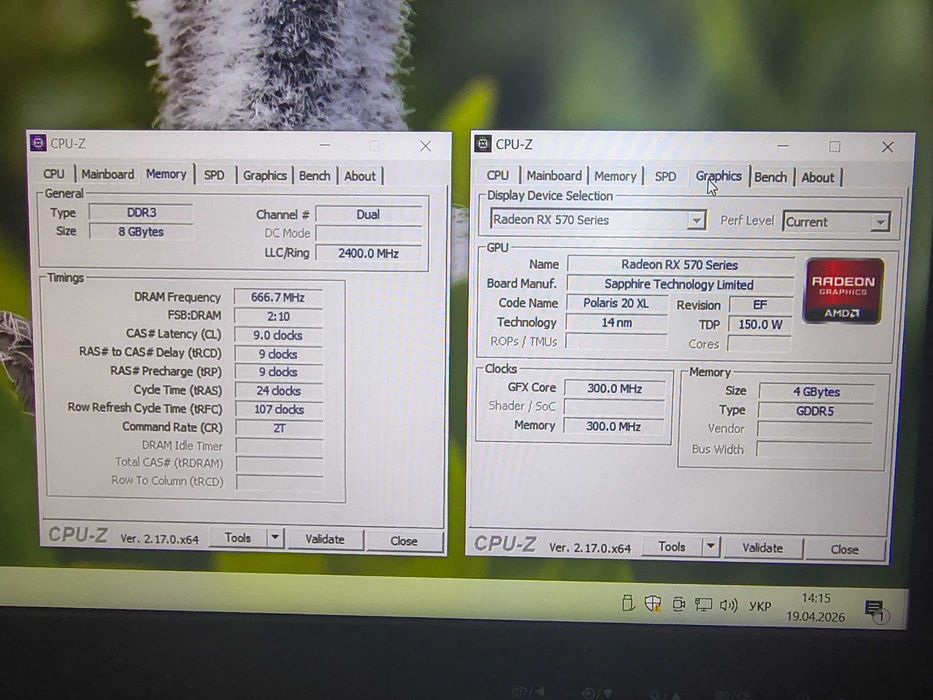Click the Tools button in the left CPU-Z window
The width and height of the screenshot is (933, 700).
(238, 538)
